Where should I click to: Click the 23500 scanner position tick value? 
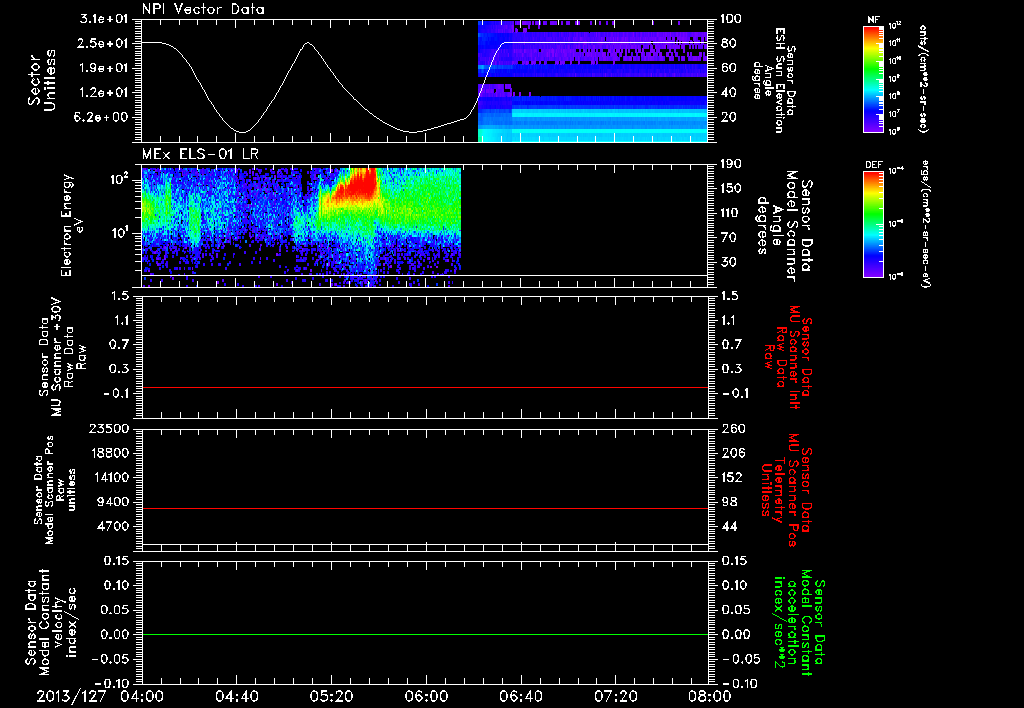(110, 429)
